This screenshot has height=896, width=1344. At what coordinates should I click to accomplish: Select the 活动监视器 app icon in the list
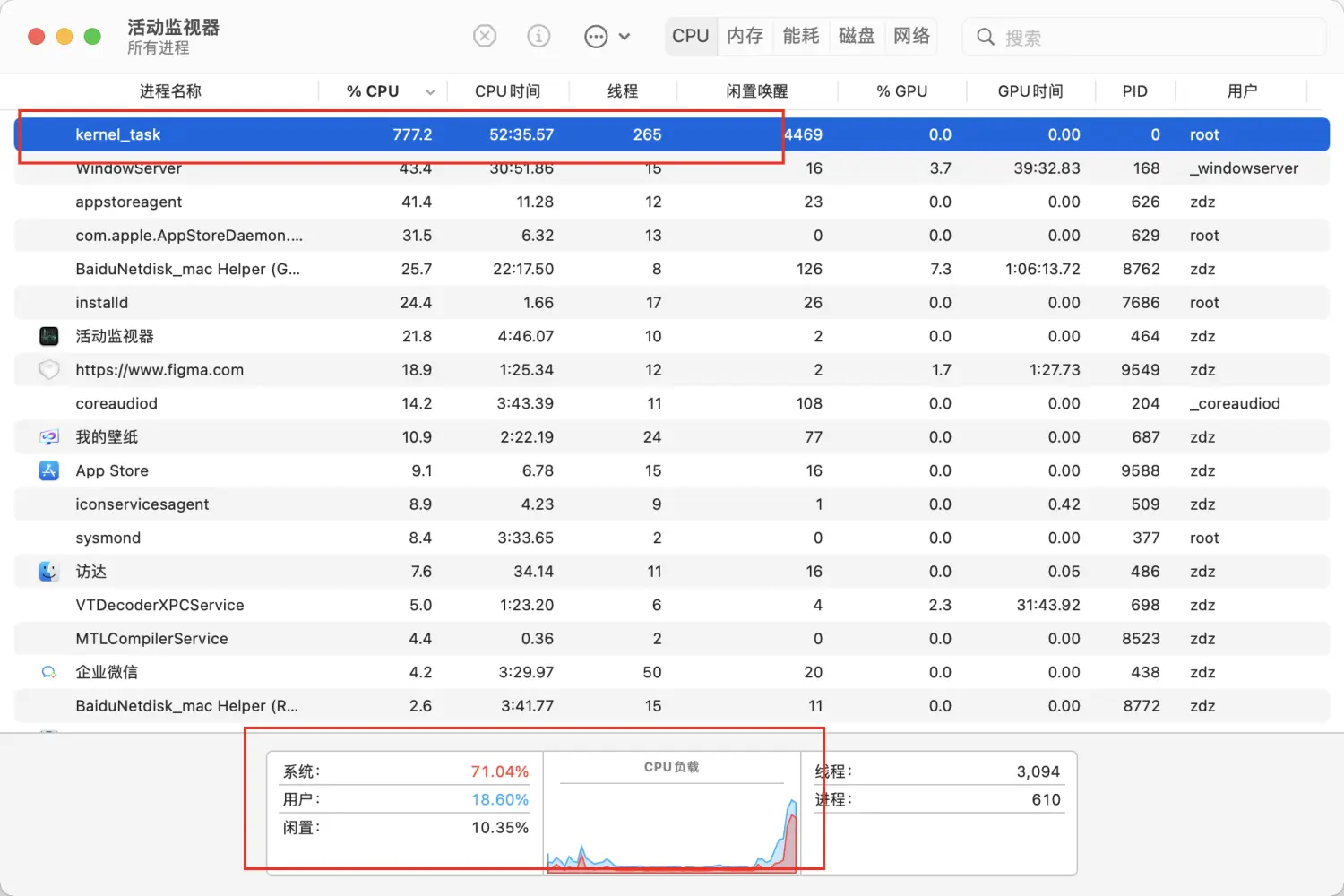pos(49,336)
